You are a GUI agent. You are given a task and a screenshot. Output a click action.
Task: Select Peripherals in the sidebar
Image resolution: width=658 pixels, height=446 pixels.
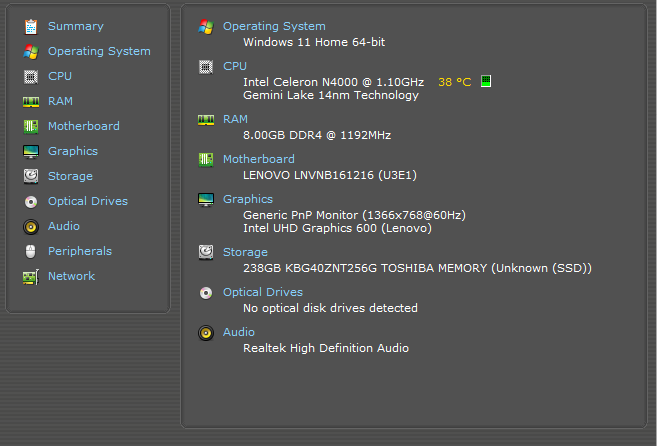pyautogui.click(x=80, y=251)
